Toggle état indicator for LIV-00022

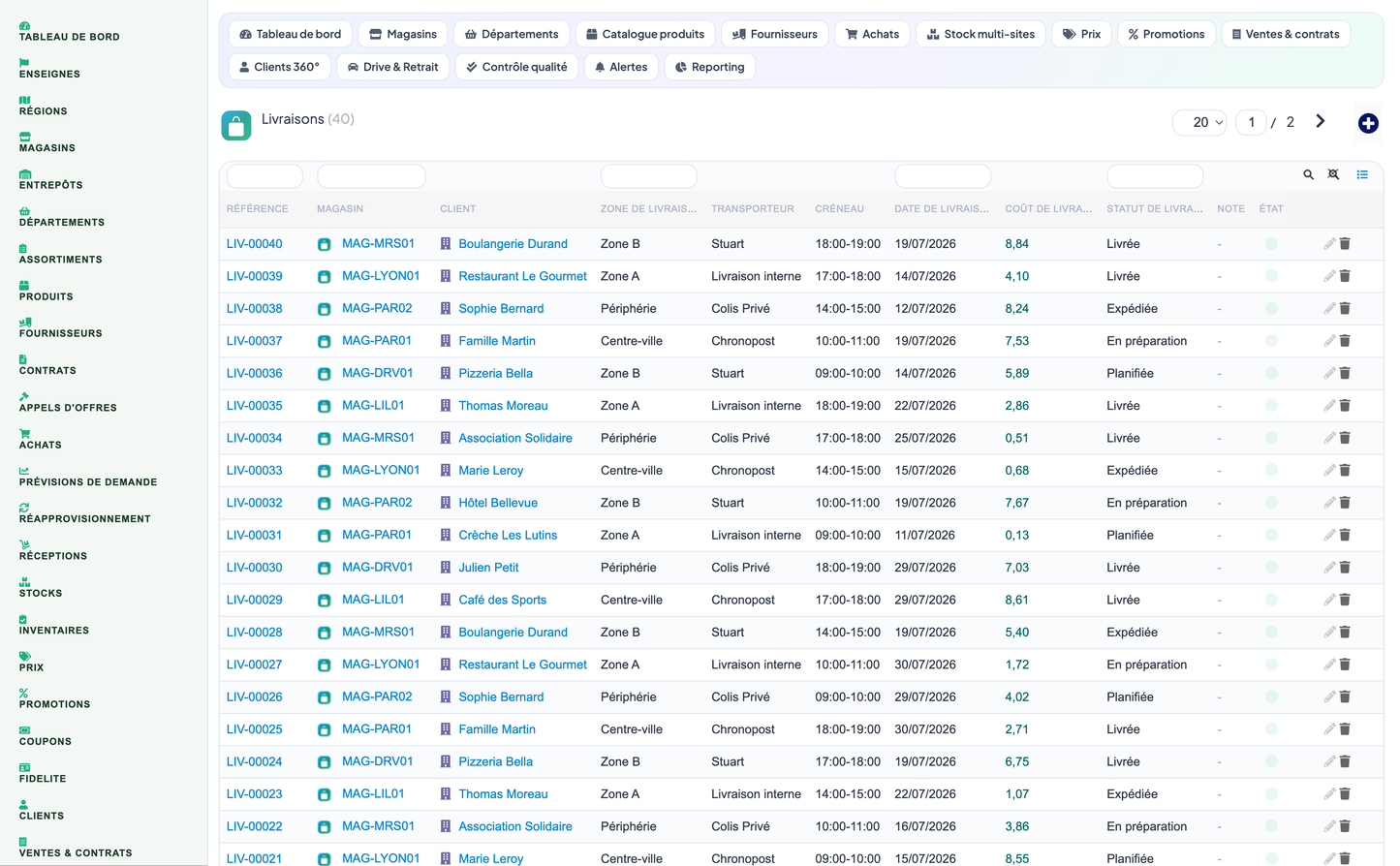point(1271,826)
